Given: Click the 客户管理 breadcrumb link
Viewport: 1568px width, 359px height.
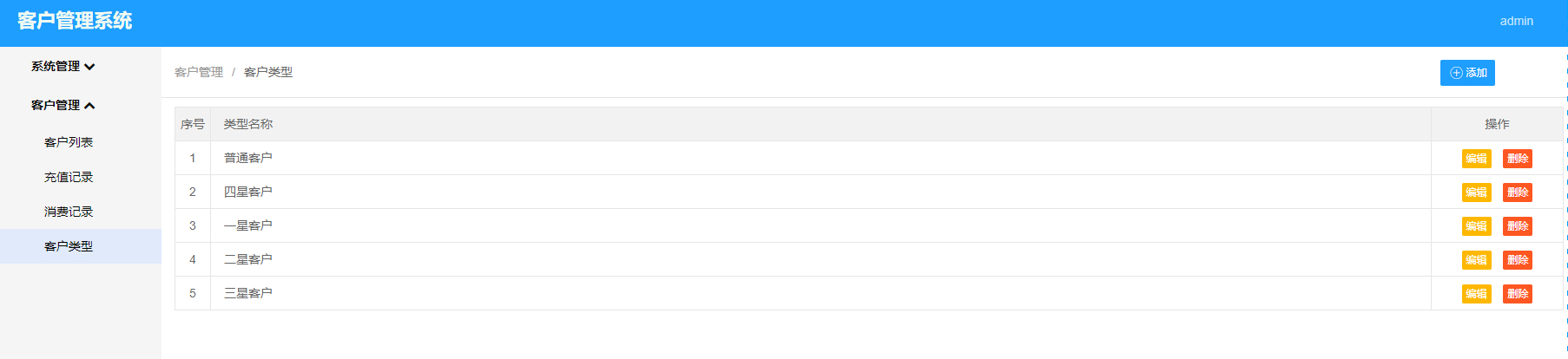Looking at the screenshot, I should (x=199, y=72).
